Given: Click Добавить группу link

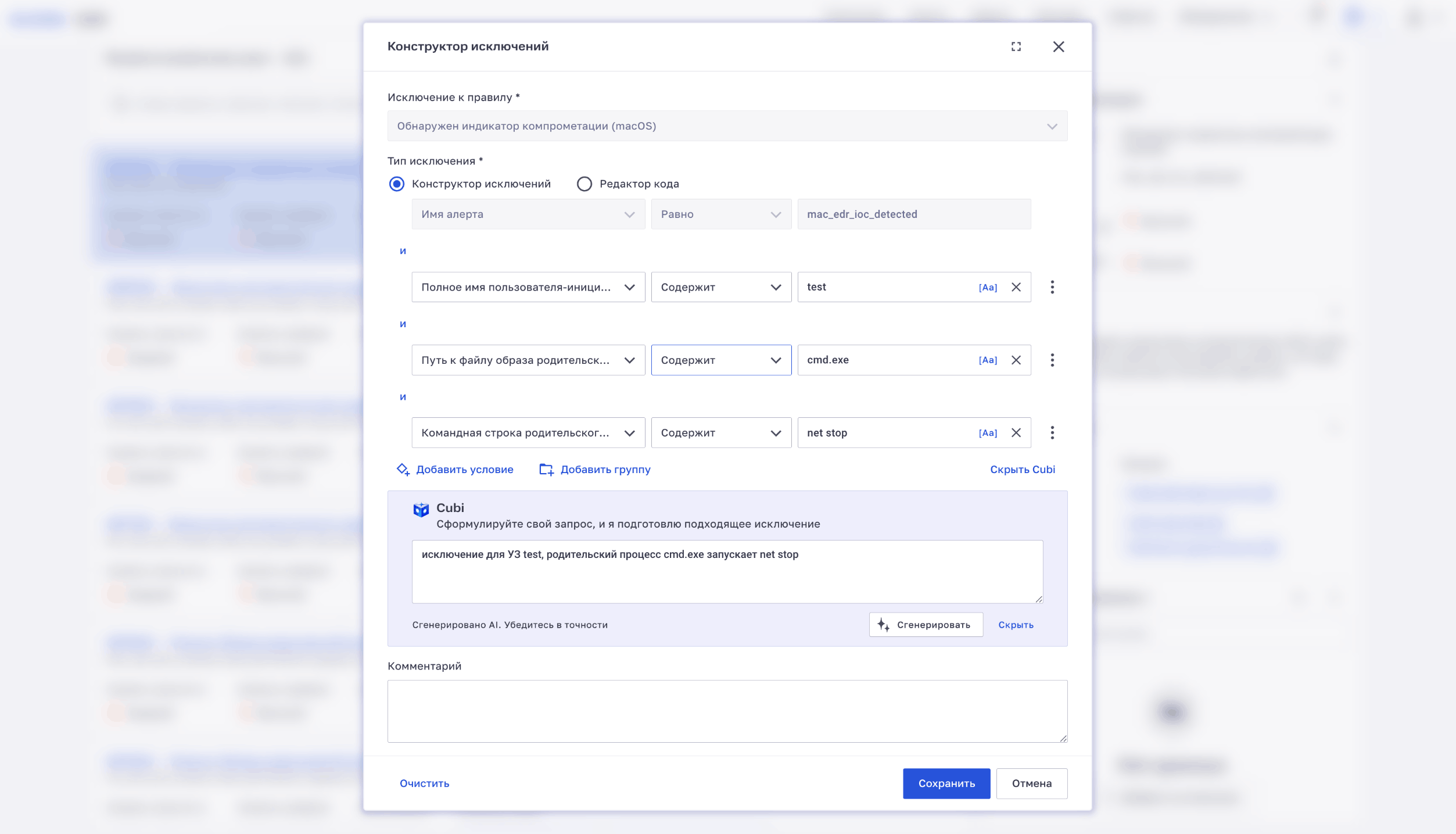Looking at the screenshot, I should [595, 470].
